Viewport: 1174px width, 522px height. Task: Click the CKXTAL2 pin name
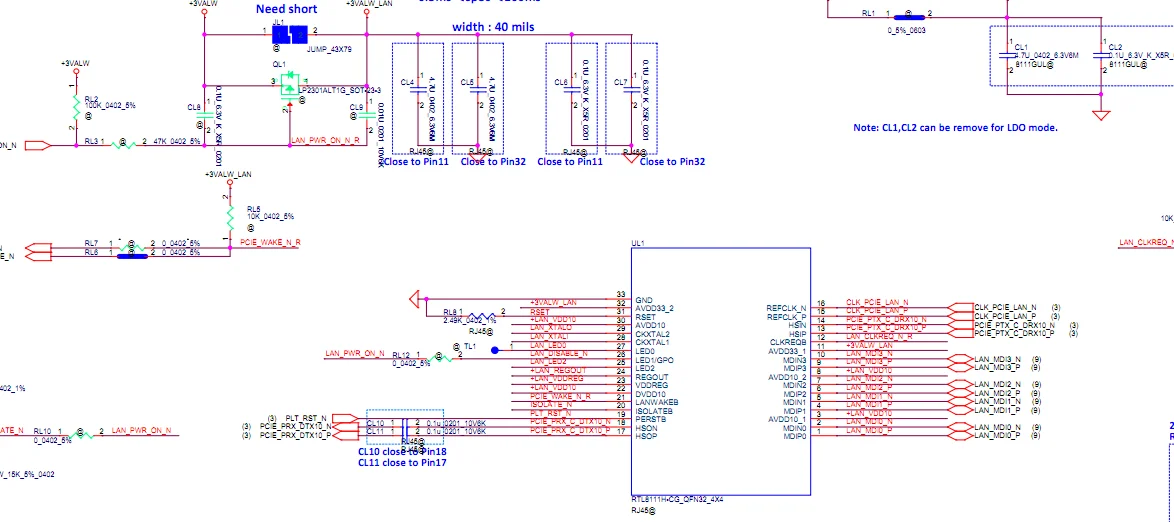[652, 334]
